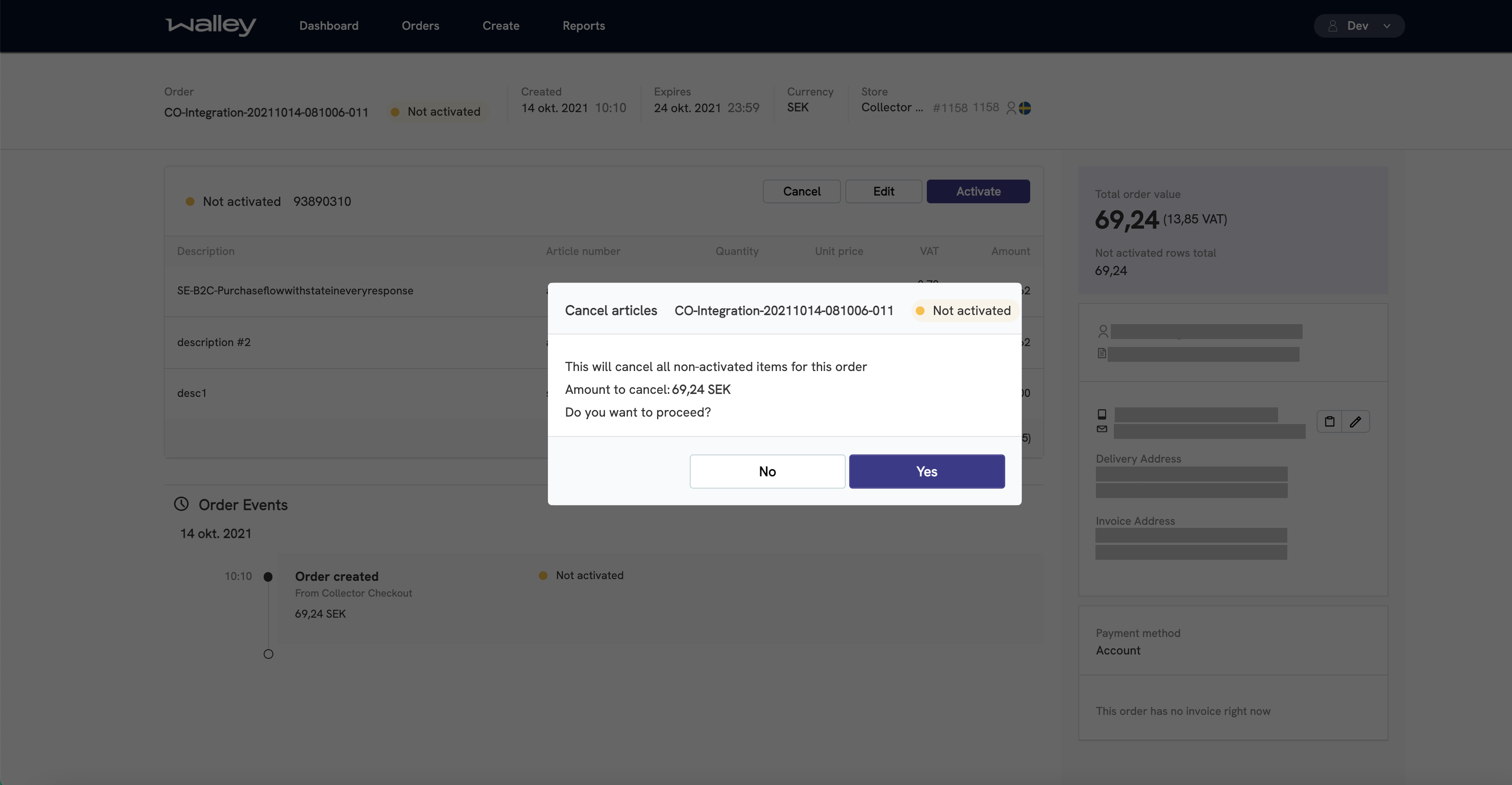Select the empty timeline end marker
The height and width of the screenshot is (785, 1512).
point(268,654)
